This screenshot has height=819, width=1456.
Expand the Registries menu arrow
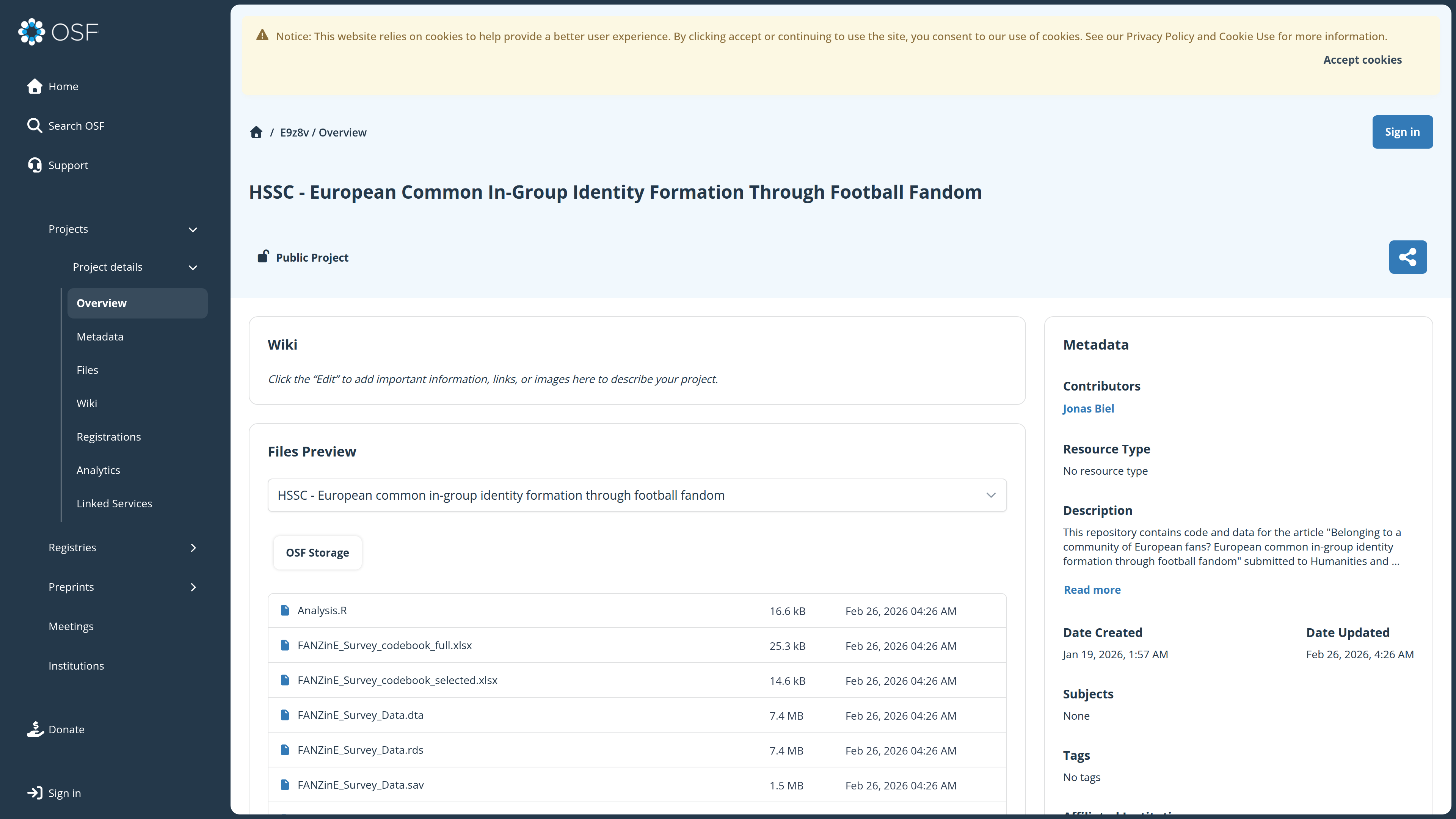pyautogui.click(x=193, y=548)
